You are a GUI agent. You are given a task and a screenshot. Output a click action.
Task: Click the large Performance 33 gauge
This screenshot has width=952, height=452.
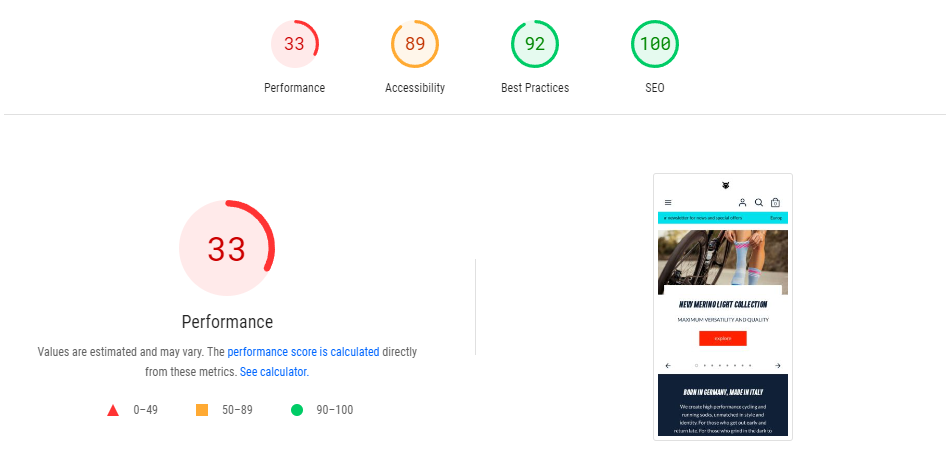227,249
